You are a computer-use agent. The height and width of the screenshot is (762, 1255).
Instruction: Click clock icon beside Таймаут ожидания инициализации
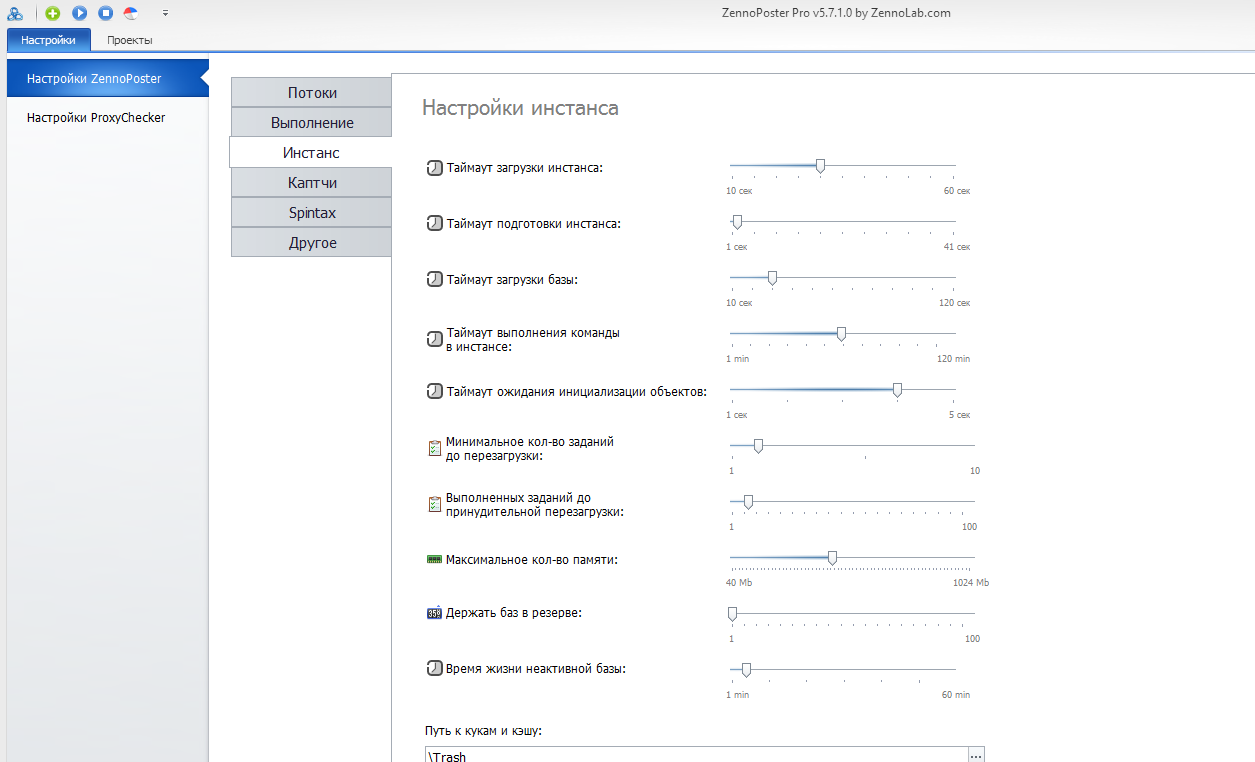tap(434, 391)
